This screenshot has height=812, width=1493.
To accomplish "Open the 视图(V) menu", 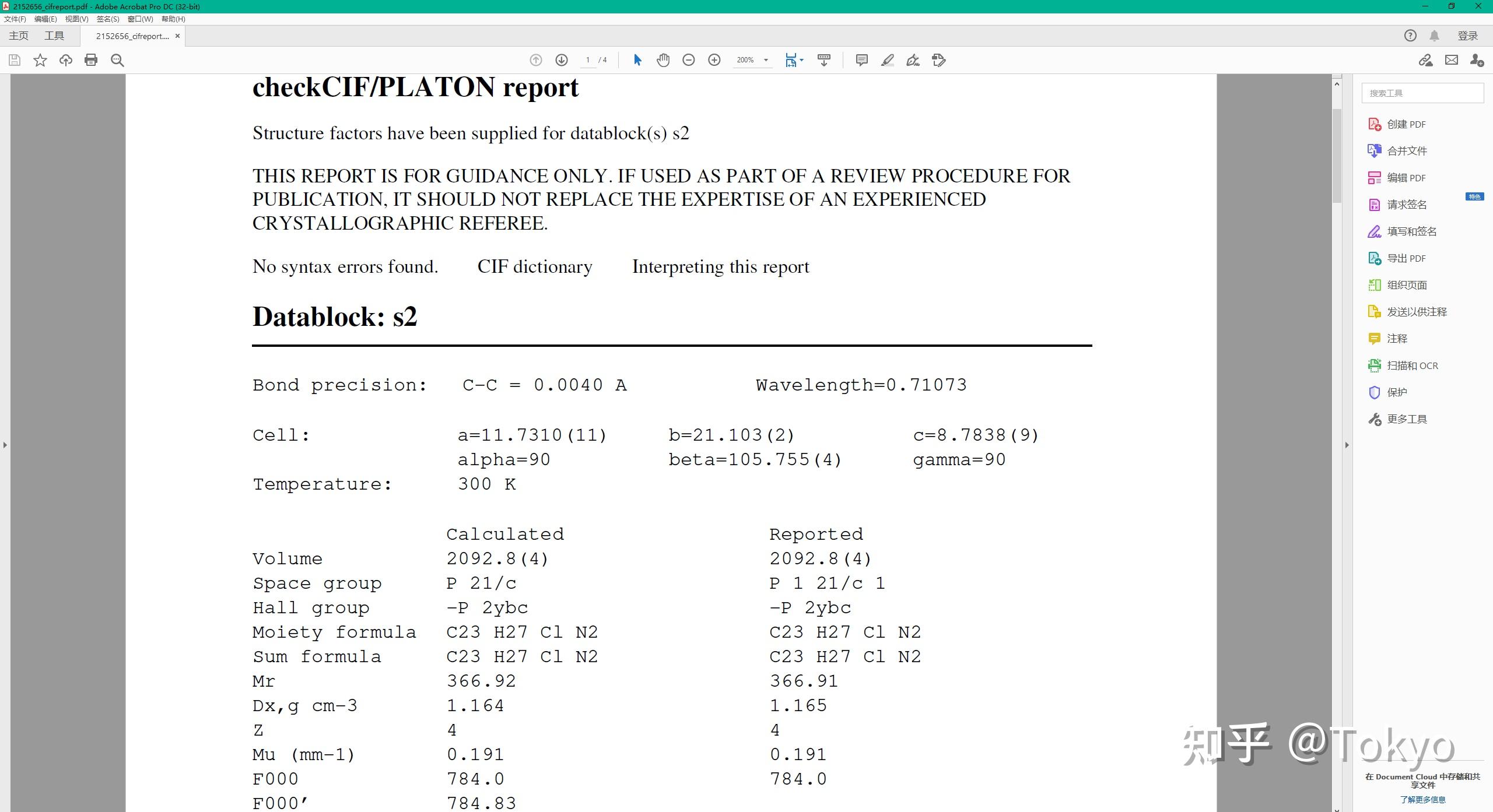I will coord(76,19).
